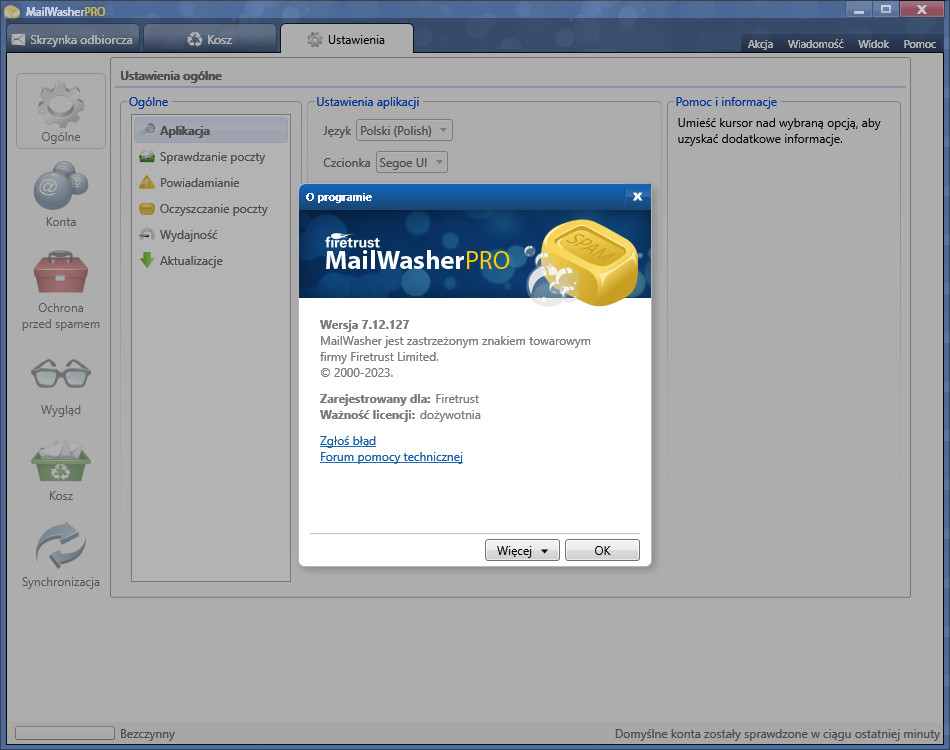Open Forum pomocy technicznej link
The width and height of the screenshot is (950, 750).
pos(391,457)
